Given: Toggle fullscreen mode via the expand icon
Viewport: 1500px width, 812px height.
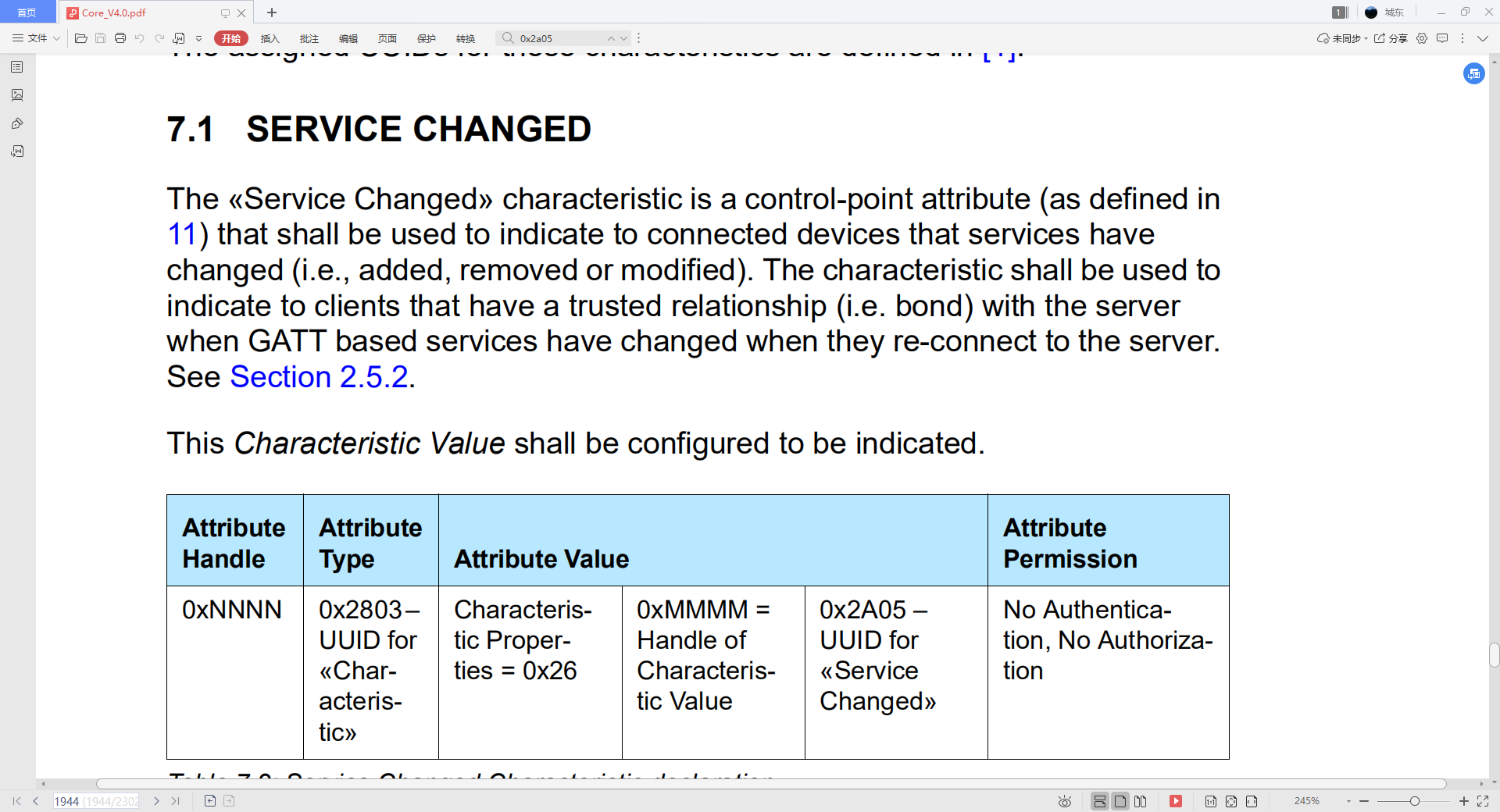Looking at the screenshot, I should pyautogui.click(x=1483, y=801).
